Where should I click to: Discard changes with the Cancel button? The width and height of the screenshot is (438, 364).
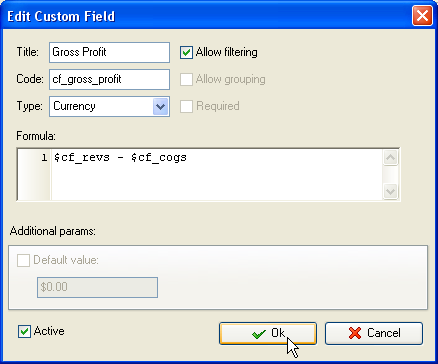click(374, 333)
